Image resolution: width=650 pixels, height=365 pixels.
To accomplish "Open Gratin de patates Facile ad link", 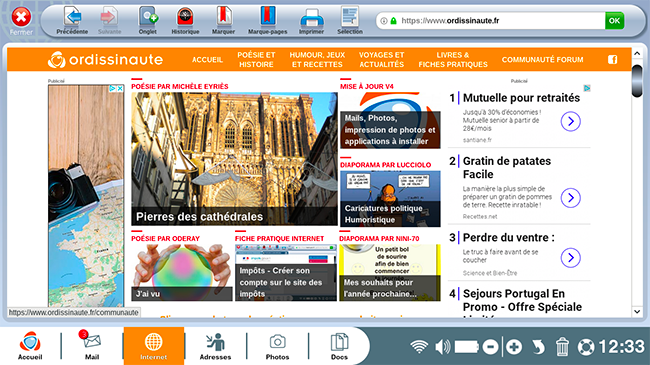I will [x=507, y=168].
